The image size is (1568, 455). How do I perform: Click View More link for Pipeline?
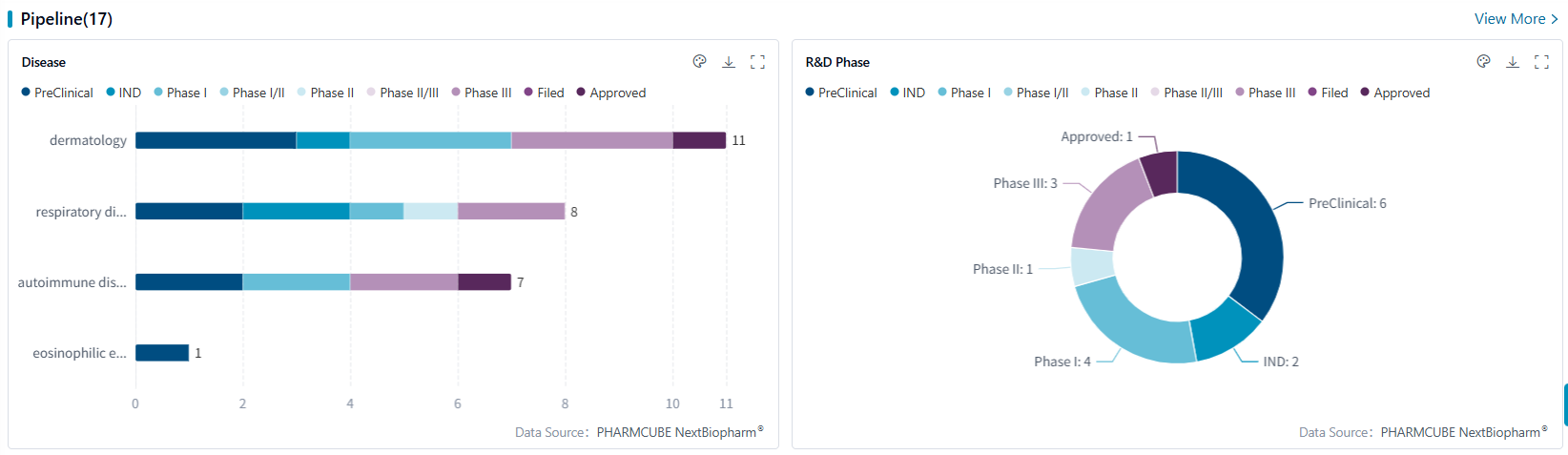click(x=1510, y=19)
